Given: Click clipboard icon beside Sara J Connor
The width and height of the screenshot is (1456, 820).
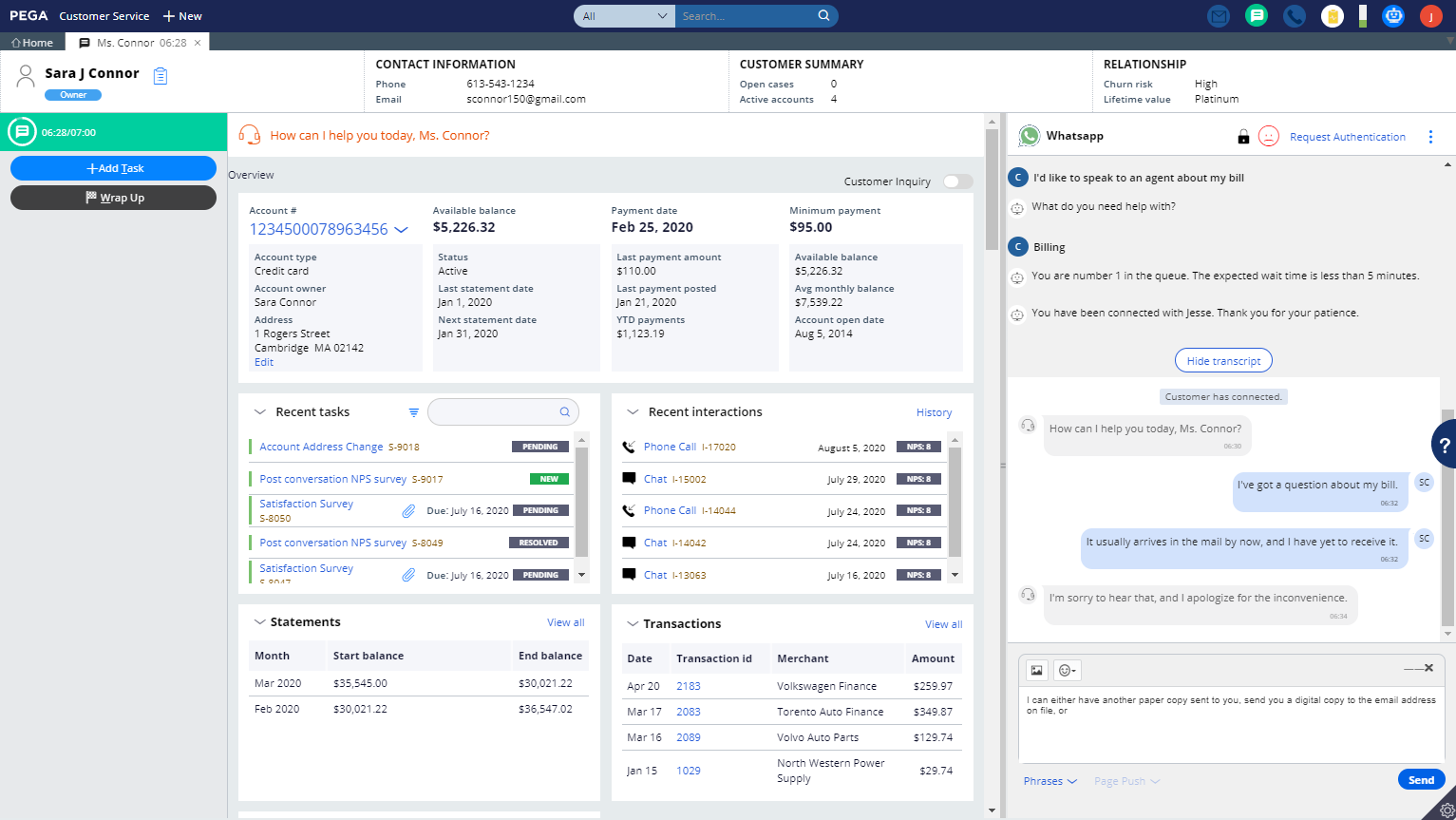Looking at the screenshot, I should pos(161,76).
